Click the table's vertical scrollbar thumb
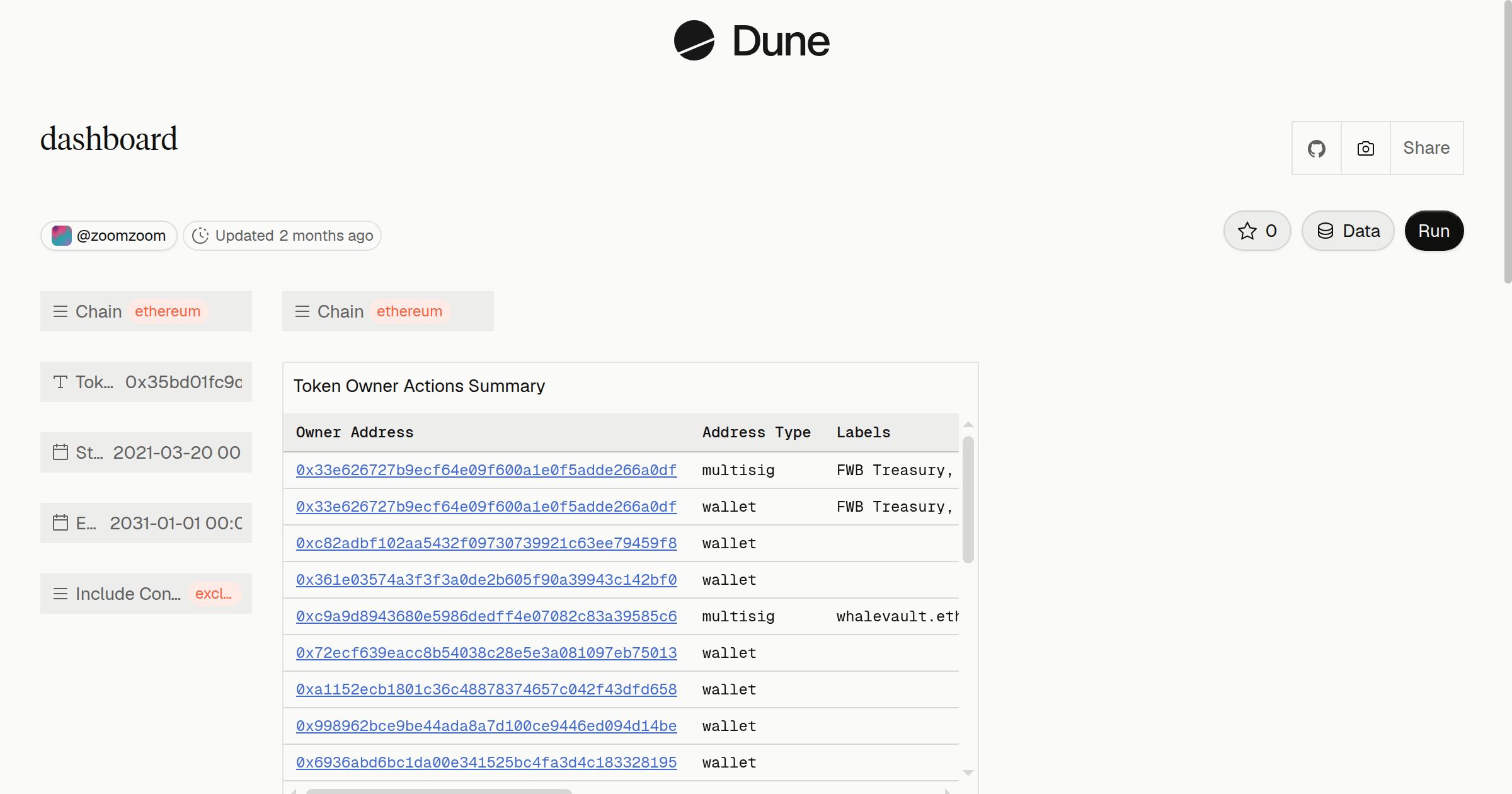The image size is (1512, 794). [968, 499]
